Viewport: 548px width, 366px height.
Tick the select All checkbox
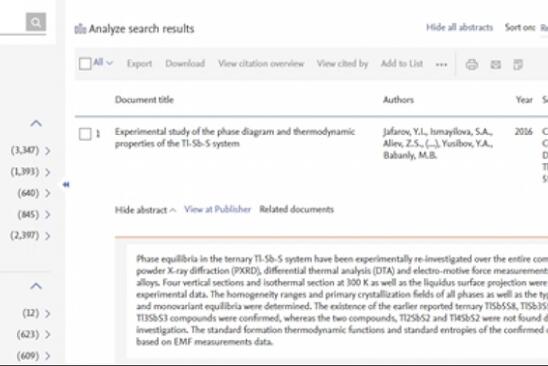click(85, 64)
